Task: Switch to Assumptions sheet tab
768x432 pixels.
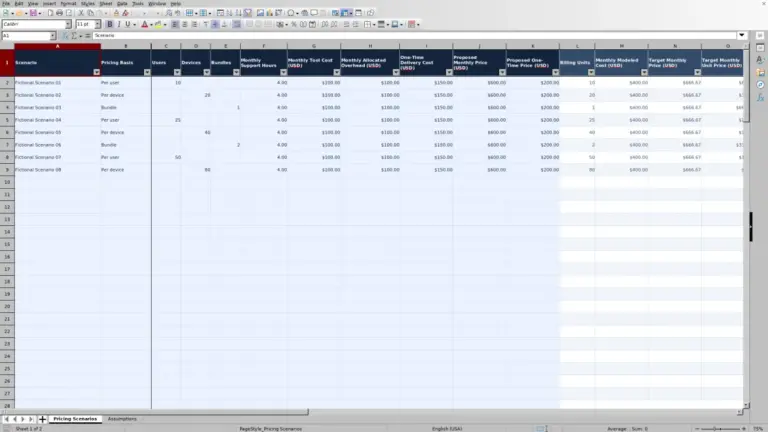Action: tap(122, 419)
